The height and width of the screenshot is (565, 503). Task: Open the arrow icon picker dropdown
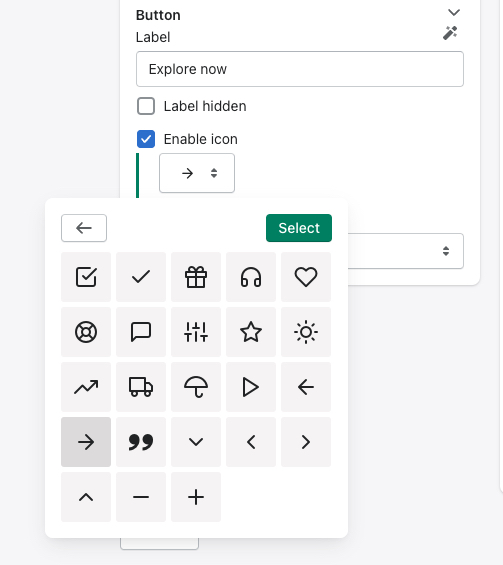coord(197,173)
